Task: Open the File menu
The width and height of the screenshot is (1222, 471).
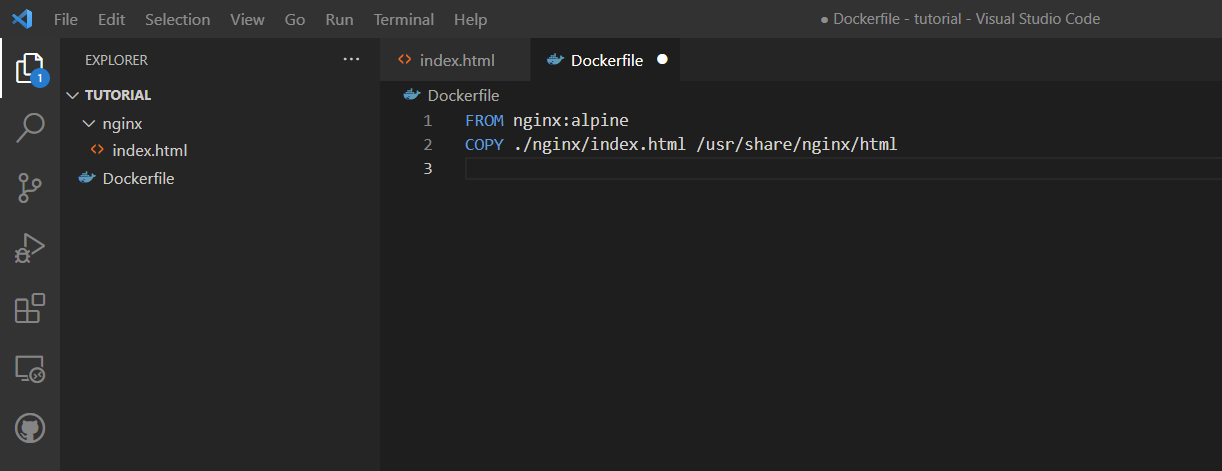Action: tap(66, 19)
